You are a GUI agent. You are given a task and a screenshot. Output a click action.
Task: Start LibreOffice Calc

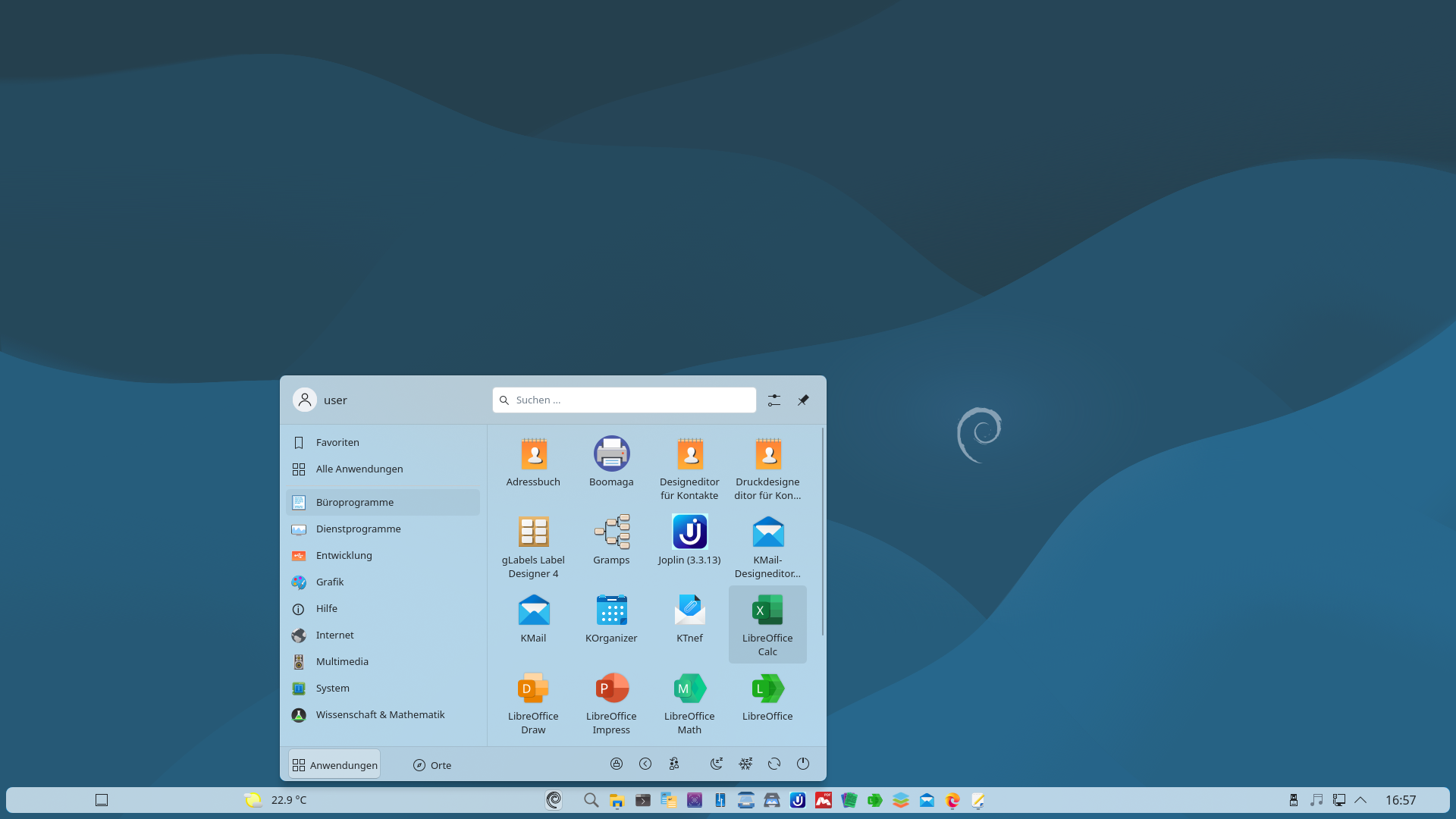(767, 624)
